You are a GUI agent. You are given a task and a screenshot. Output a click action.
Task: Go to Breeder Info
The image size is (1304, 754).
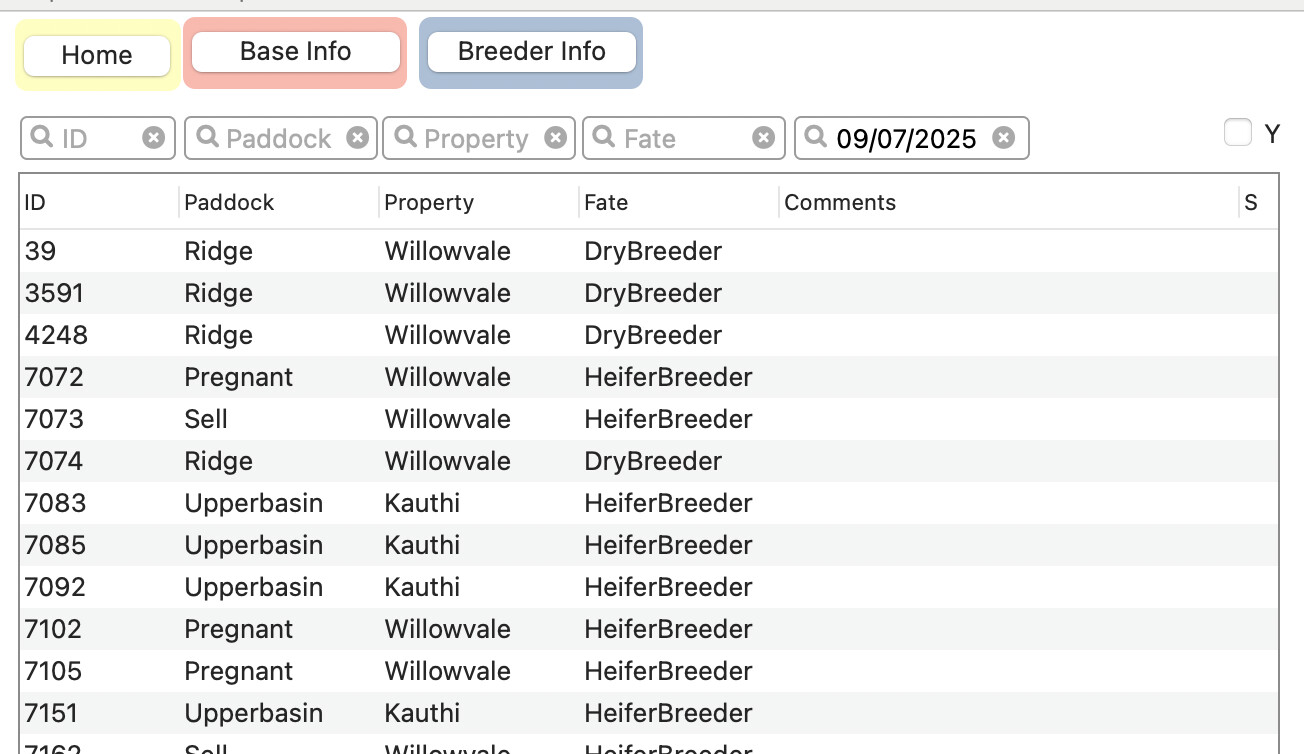pos(532,52)
